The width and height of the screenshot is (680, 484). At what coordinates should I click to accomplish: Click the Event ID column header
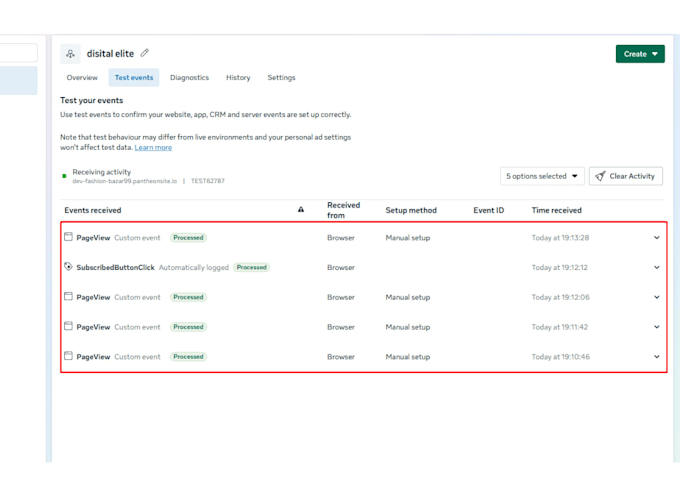point(489,210)
